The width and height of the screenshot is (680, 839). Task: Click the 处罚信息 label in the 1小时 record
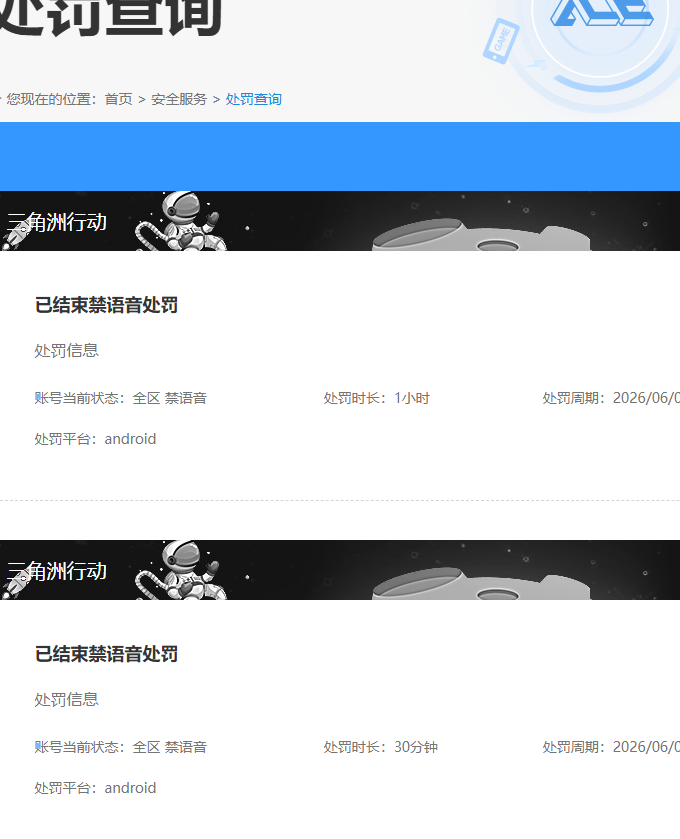(66, 350)
